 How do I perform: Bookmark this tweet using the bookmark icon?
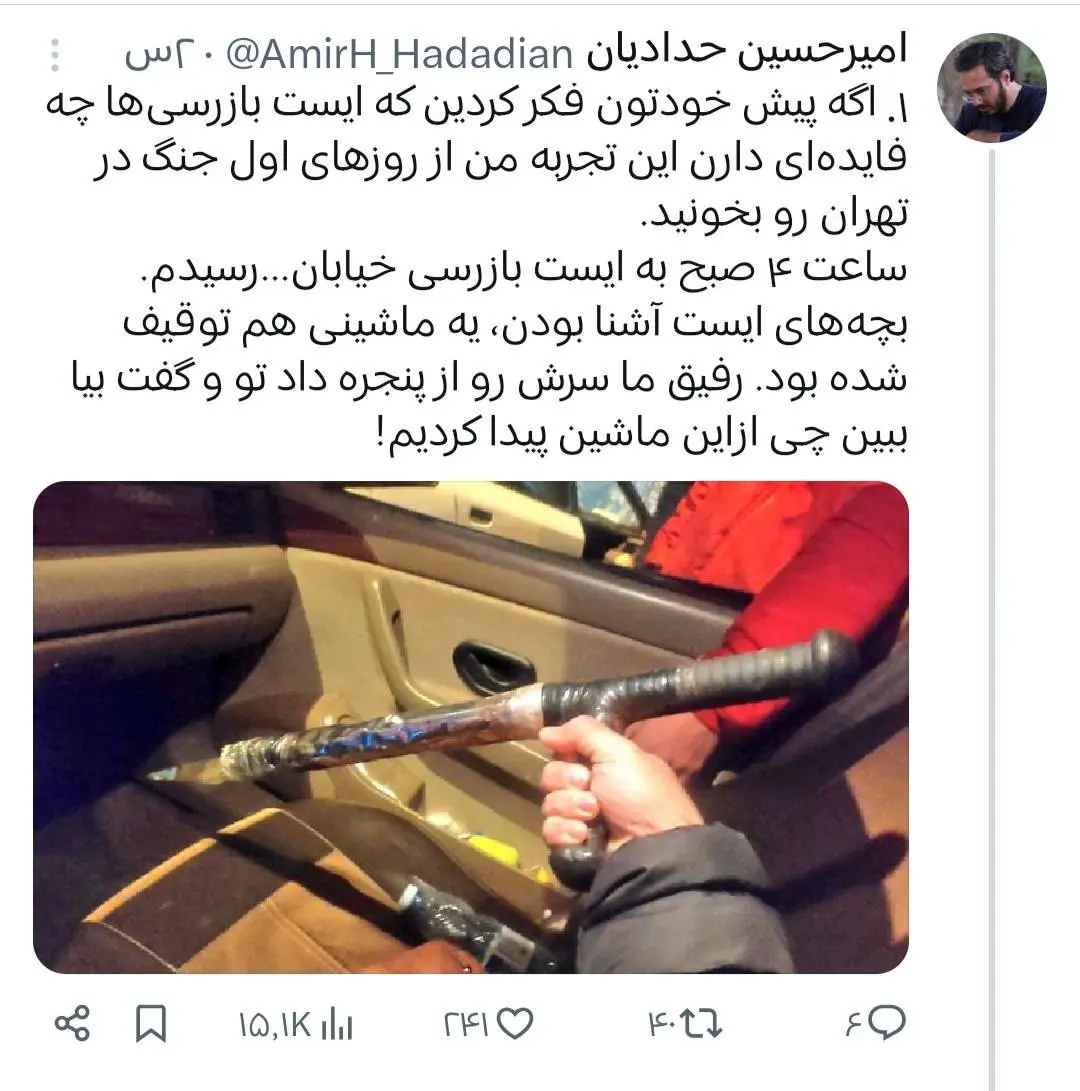click(150, 1024)
